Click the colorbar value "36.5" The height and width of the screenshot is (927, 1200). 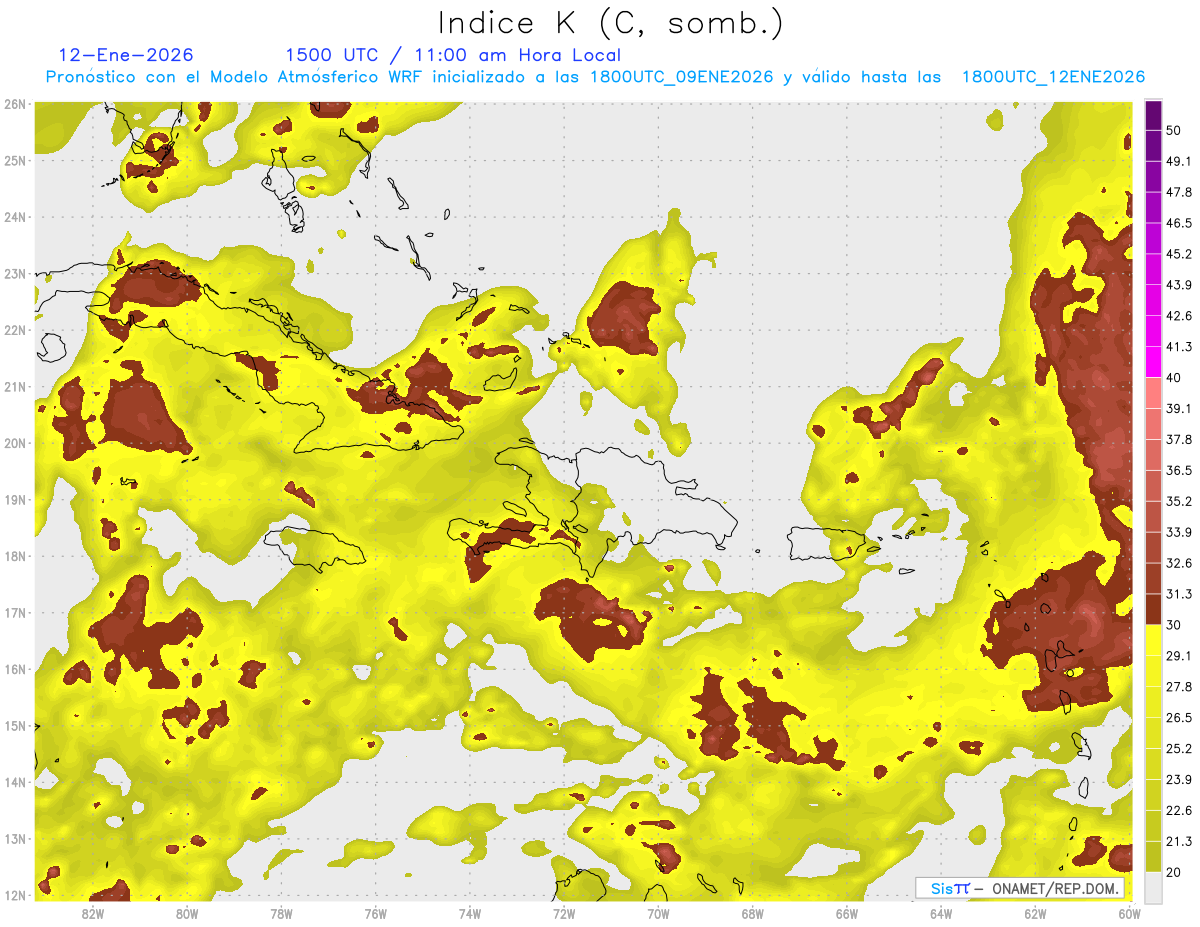1178,470
